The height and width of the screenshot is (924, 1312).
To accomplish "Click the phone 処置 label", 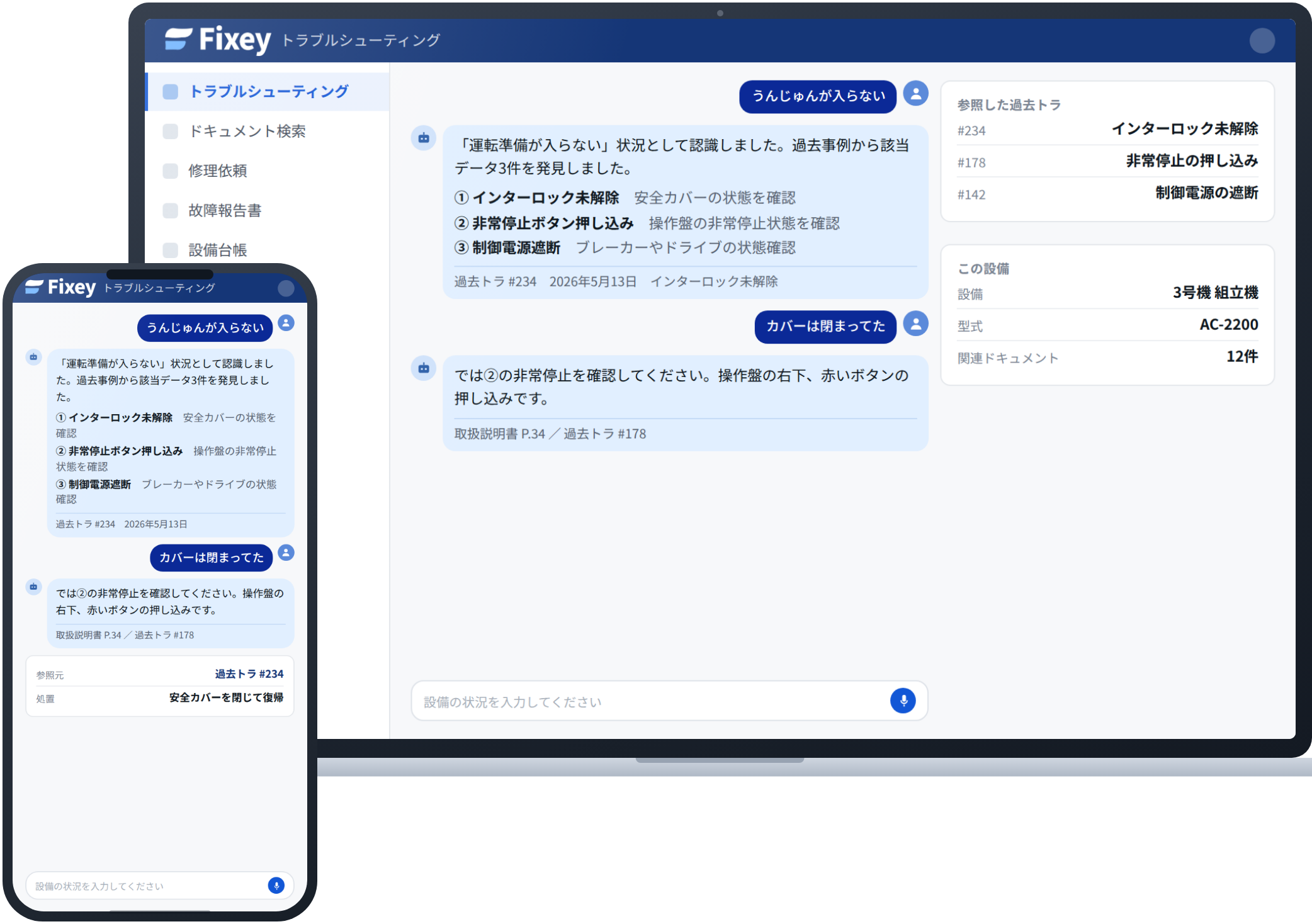I will [x=45, y=699].
